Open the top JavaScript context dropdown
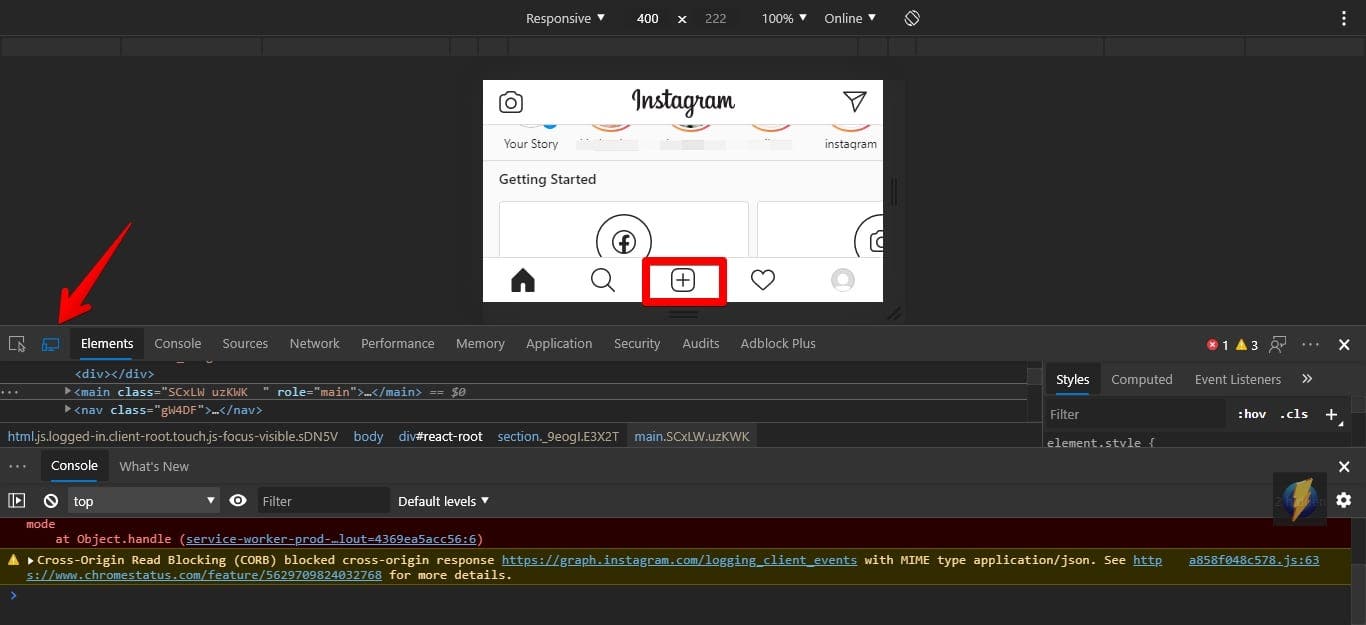The height and width of the screenshot is (625, 1366). 144,501
